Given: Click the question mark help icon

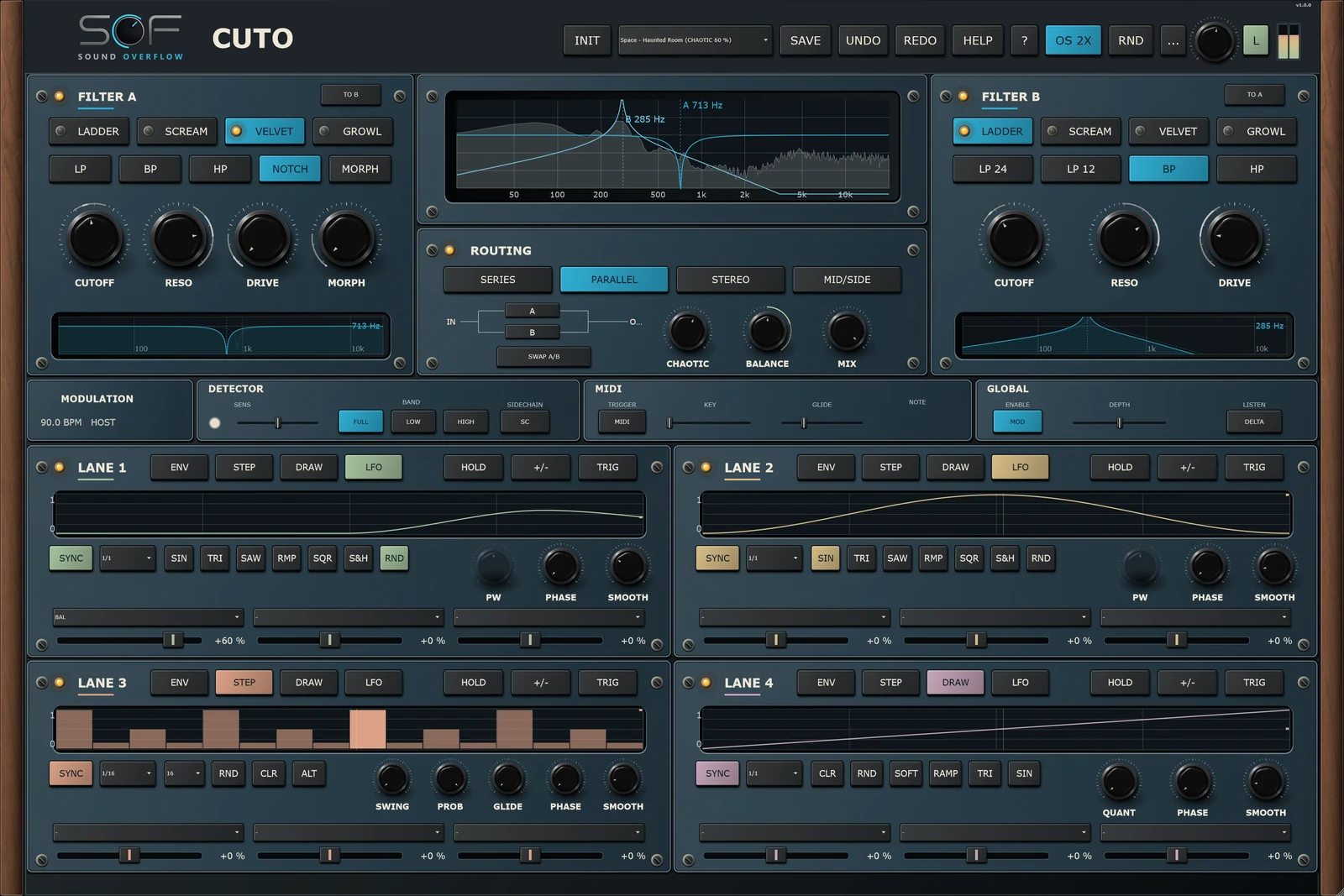Looking at the screenshot, I should pos(1024,40).
